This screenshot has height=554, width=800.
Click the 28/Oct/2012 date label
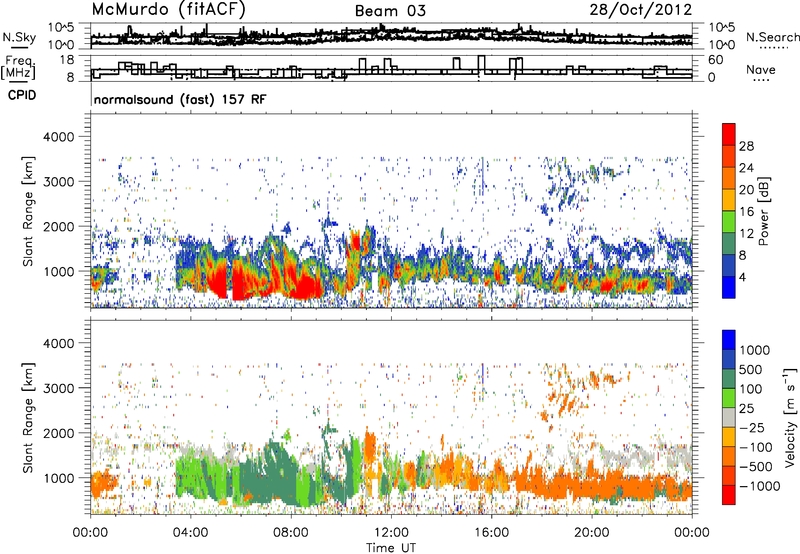641,10
